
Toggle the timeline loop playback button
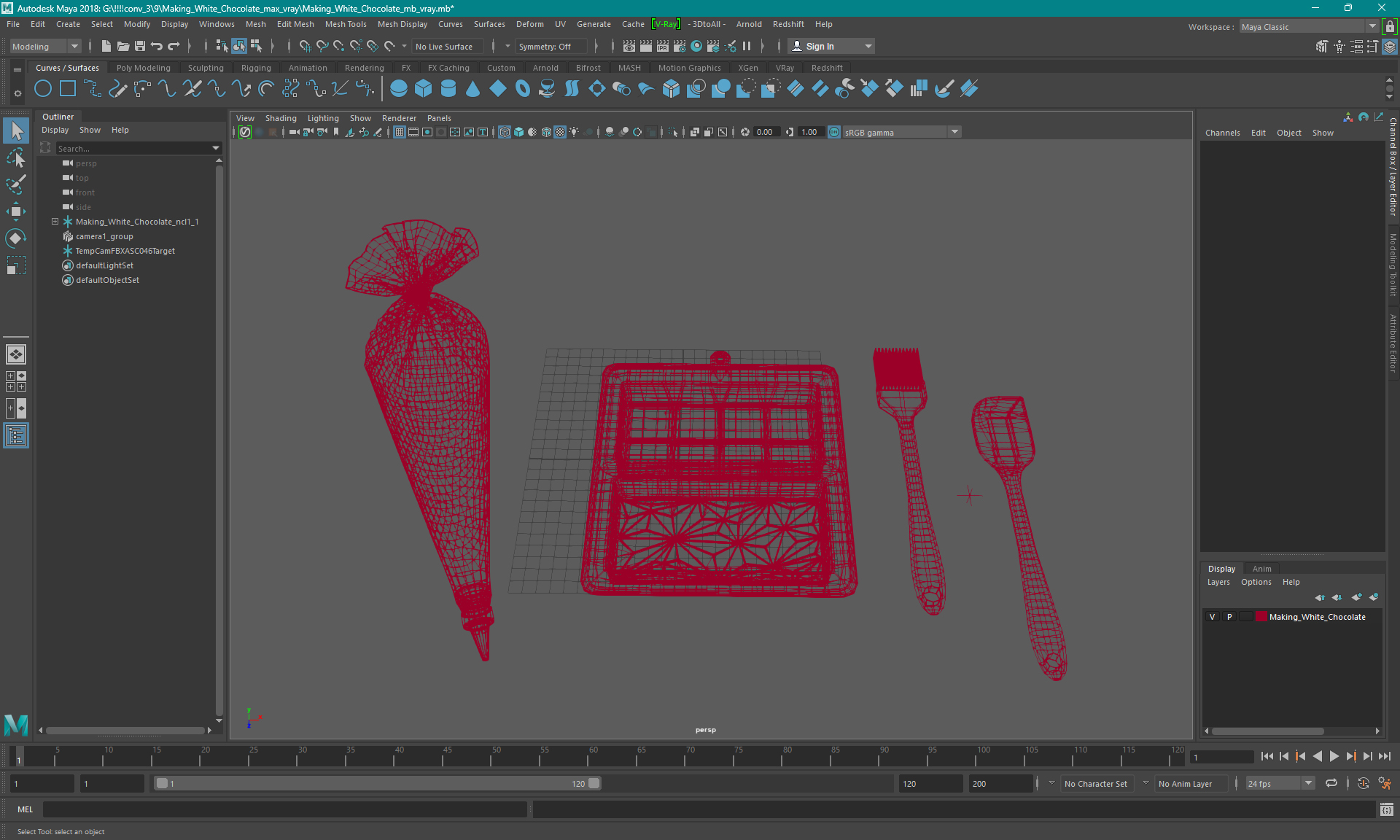point(1331,783)
